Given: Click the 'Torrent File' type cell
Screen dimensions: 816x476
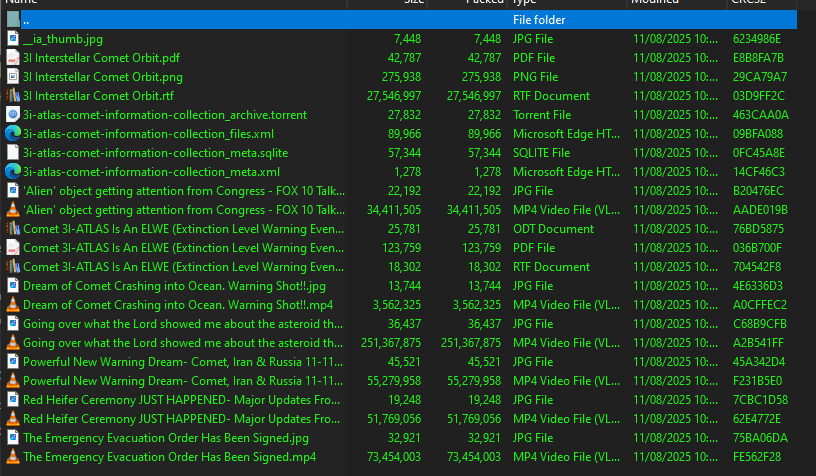Looking at the screenshot, I should (x=542, y=115).
